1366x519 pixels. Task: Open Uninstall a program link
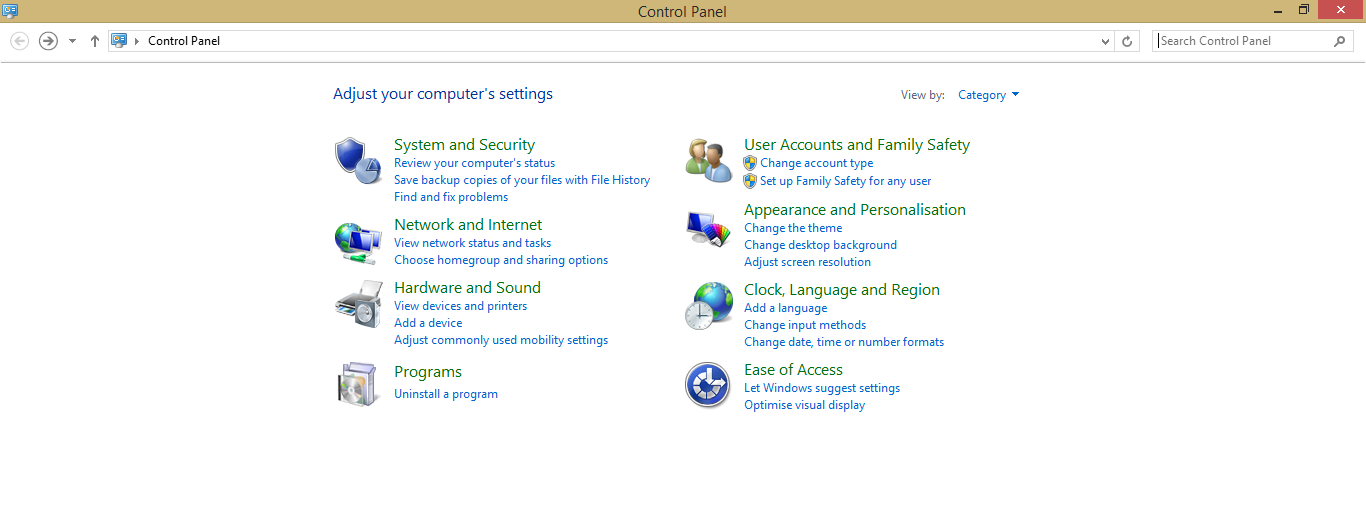click(446, 394)
